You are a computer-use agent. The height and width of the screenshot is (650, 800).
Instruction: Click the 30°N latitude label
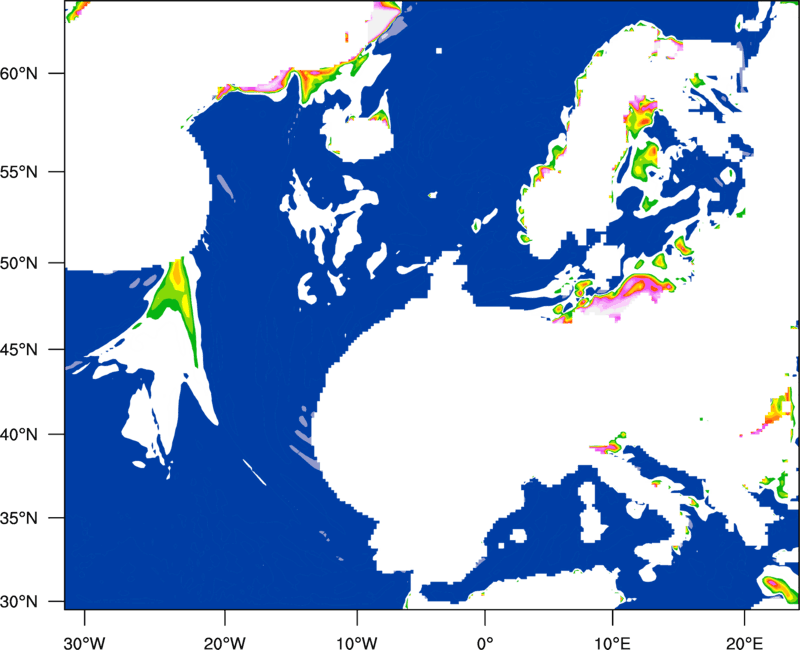(19, 602)
